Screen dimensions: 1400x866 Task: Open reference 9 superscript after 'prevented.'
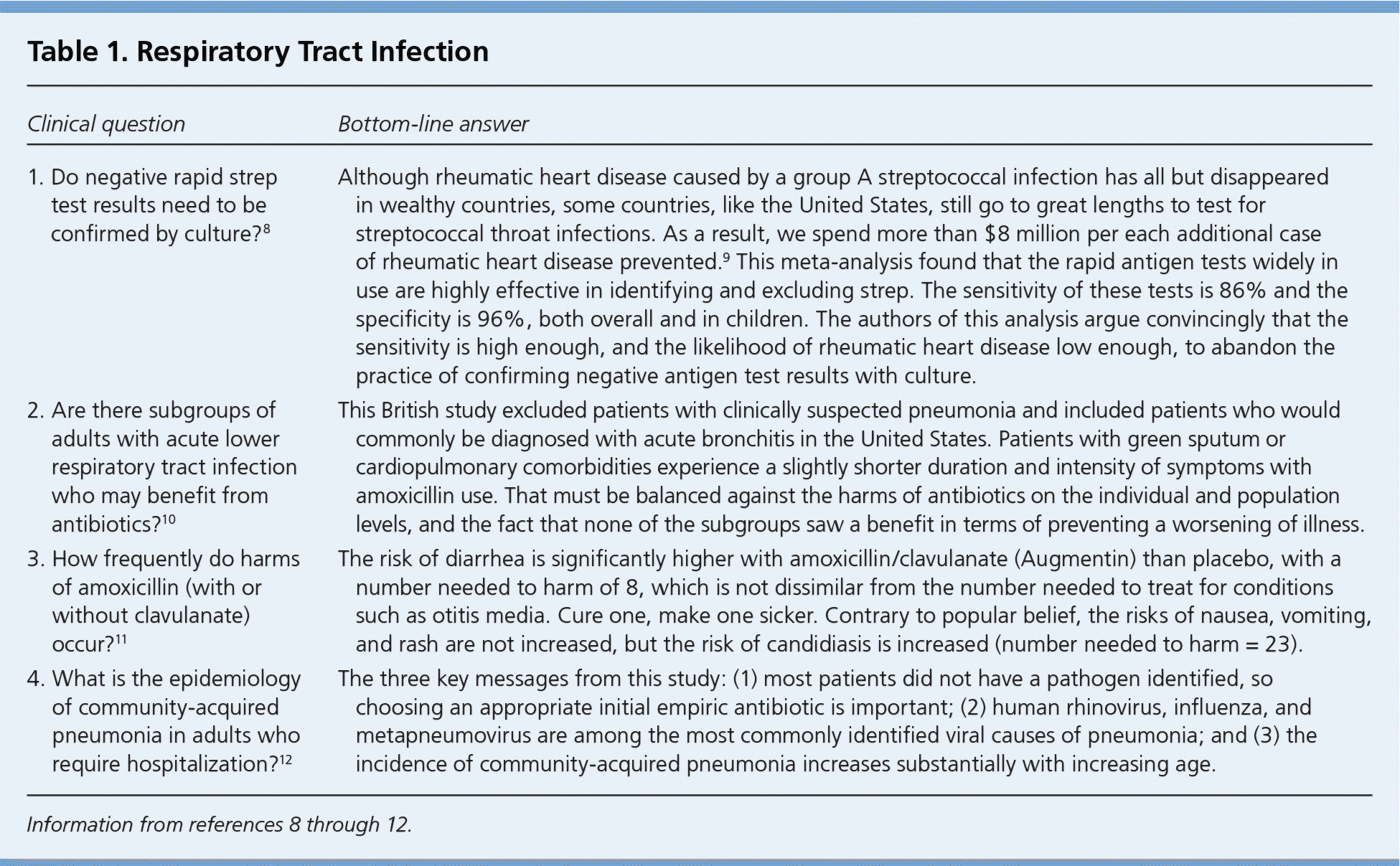(726, 258)
